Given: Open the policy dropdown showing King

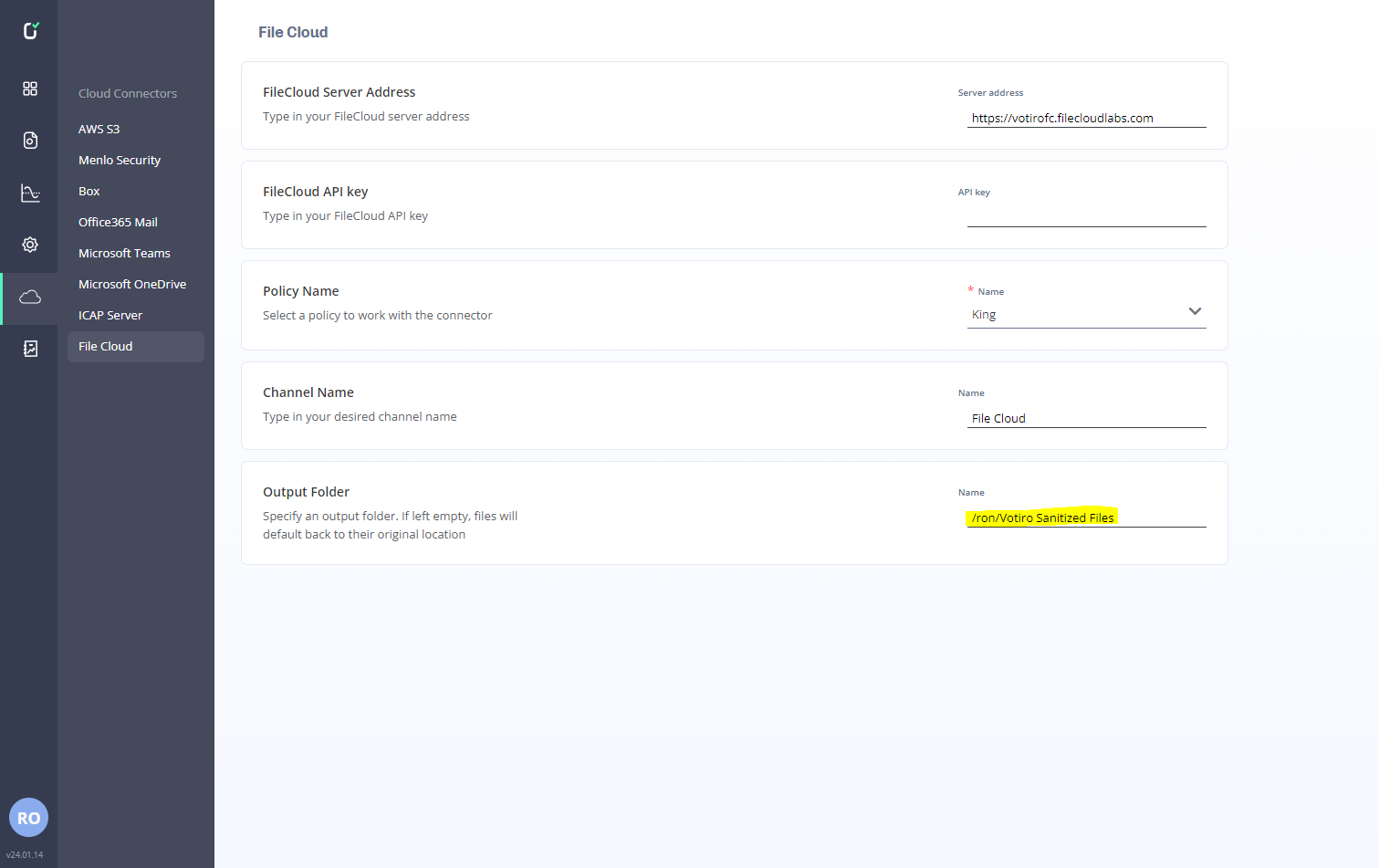Looking at the screenshot, I should 1086,315.
